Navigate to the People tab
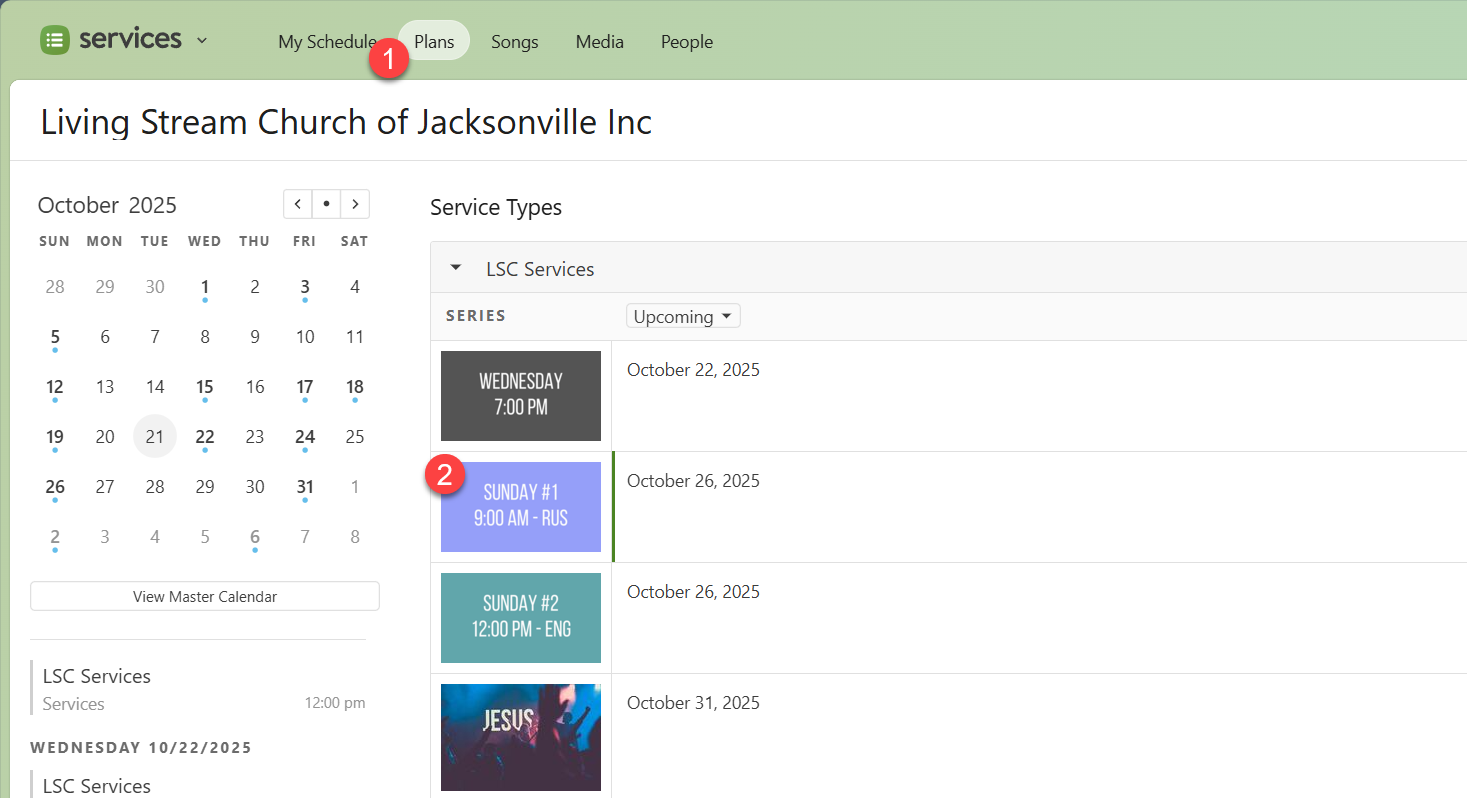Image resolution: width=1467 pixels, height=798 pixels. 686,42
